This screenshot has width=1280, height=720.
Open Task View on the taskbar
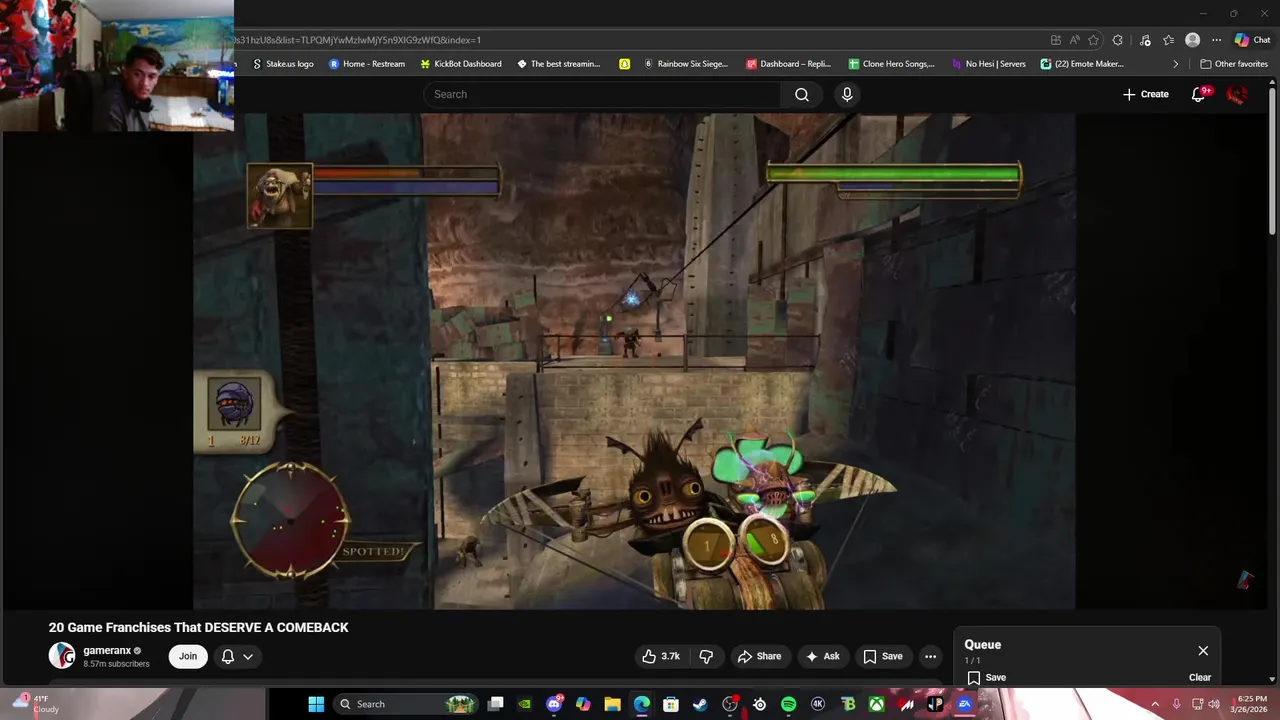coord(495,704)
